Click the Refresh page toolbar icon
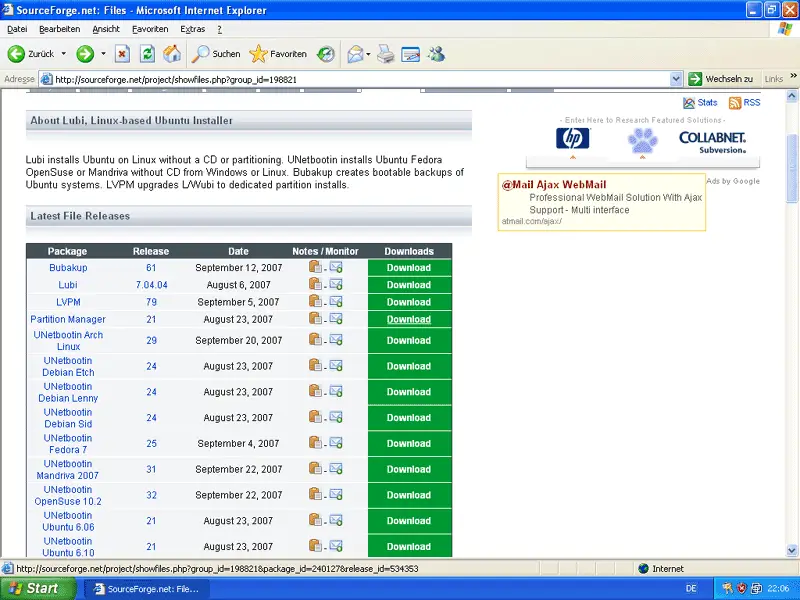Screen dimensions: 800x600 pos(147,54)
